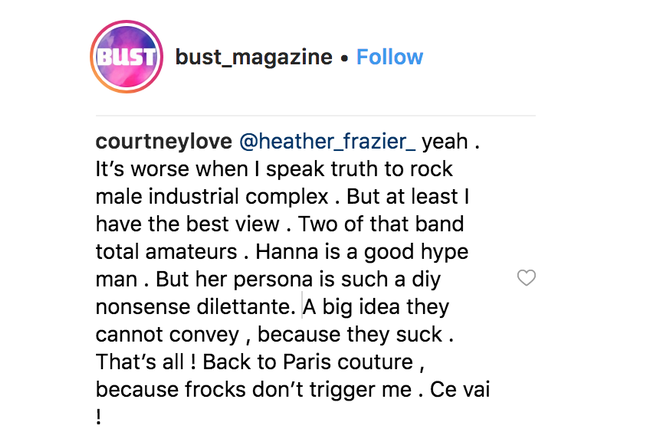
Task: Click the 'Hanna is a good hype' line
Action: click(x=362, y=252)
